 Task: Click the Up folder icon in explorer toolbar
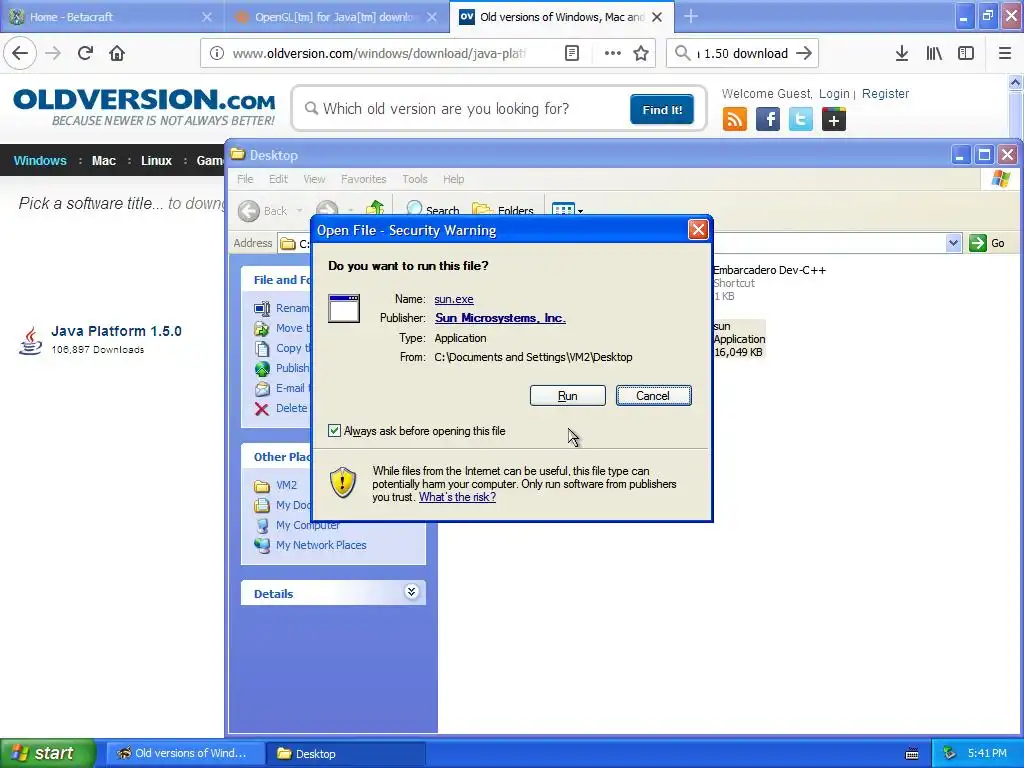pos(375,208)
